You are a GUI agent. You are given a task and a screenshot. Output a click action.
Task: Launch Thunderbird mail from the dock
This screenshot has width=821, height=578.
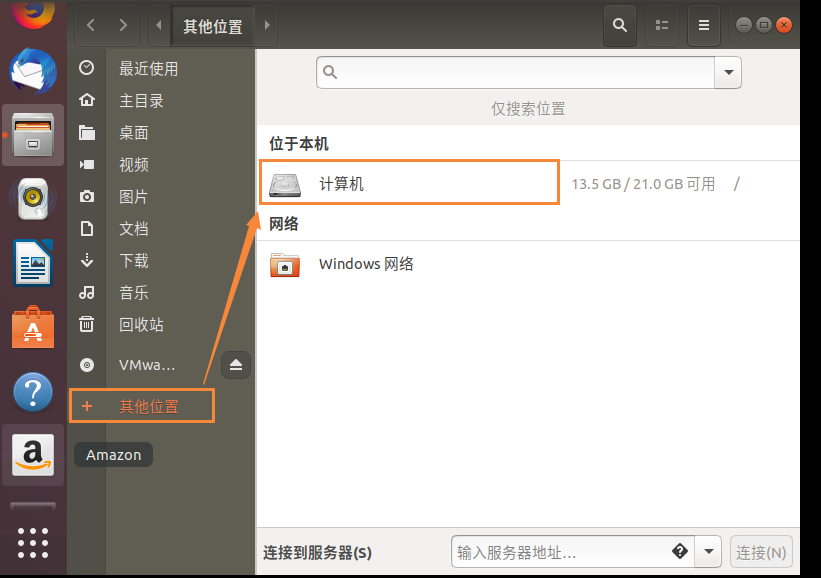(x=33, y=71)
